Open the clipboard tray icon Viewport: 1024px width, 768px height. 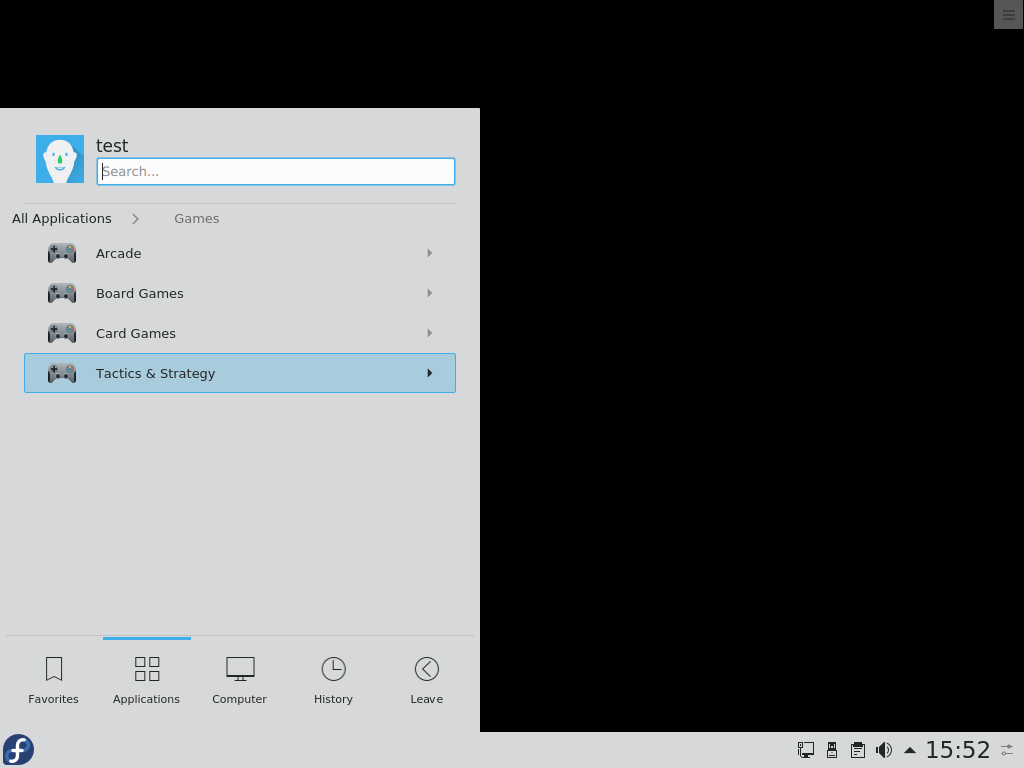[858, 750]
